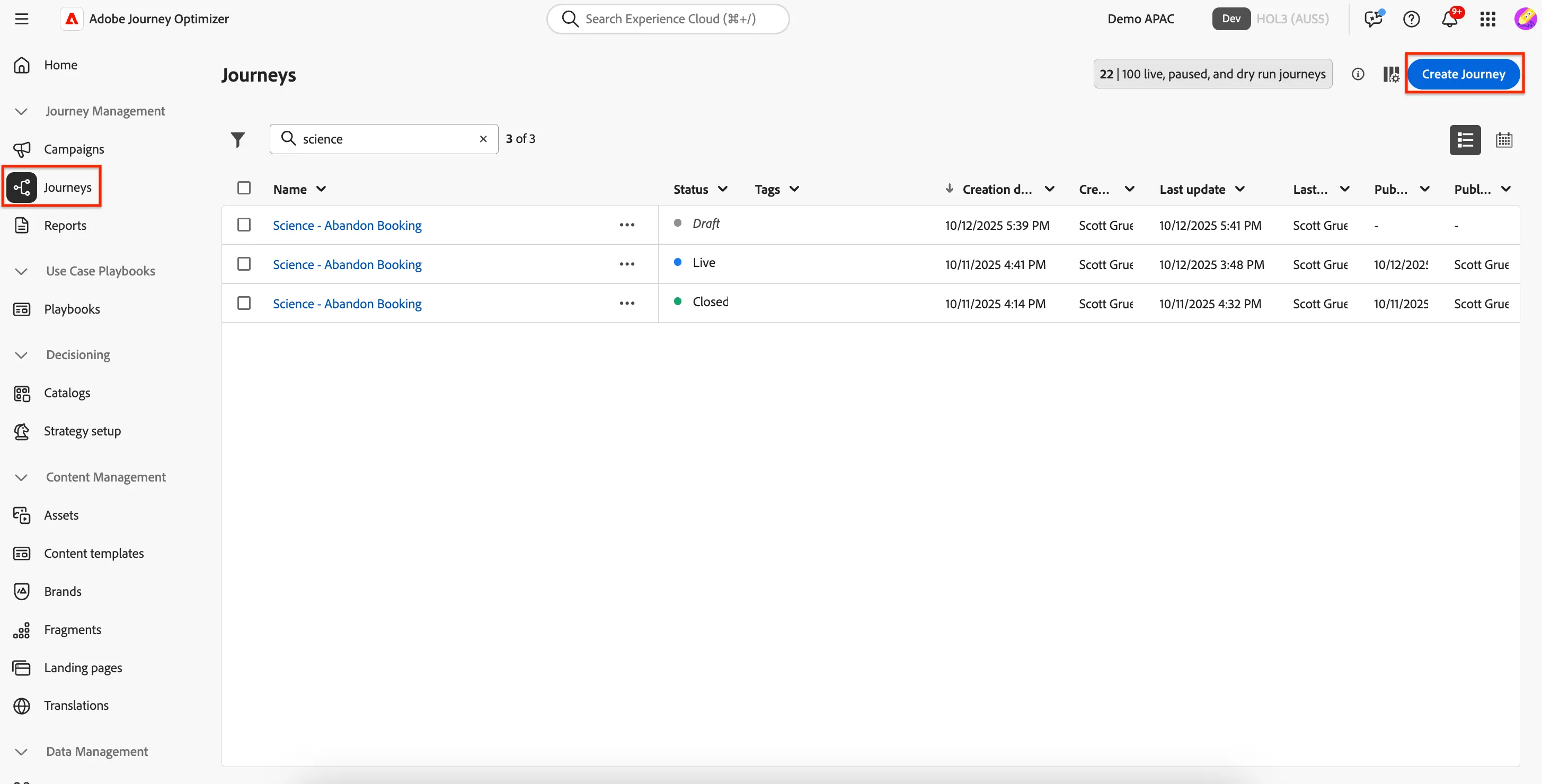The width and height of the screenshot is (1542, 784).
Task: Click the journeys search field containing science
Action: coord(384,139)
